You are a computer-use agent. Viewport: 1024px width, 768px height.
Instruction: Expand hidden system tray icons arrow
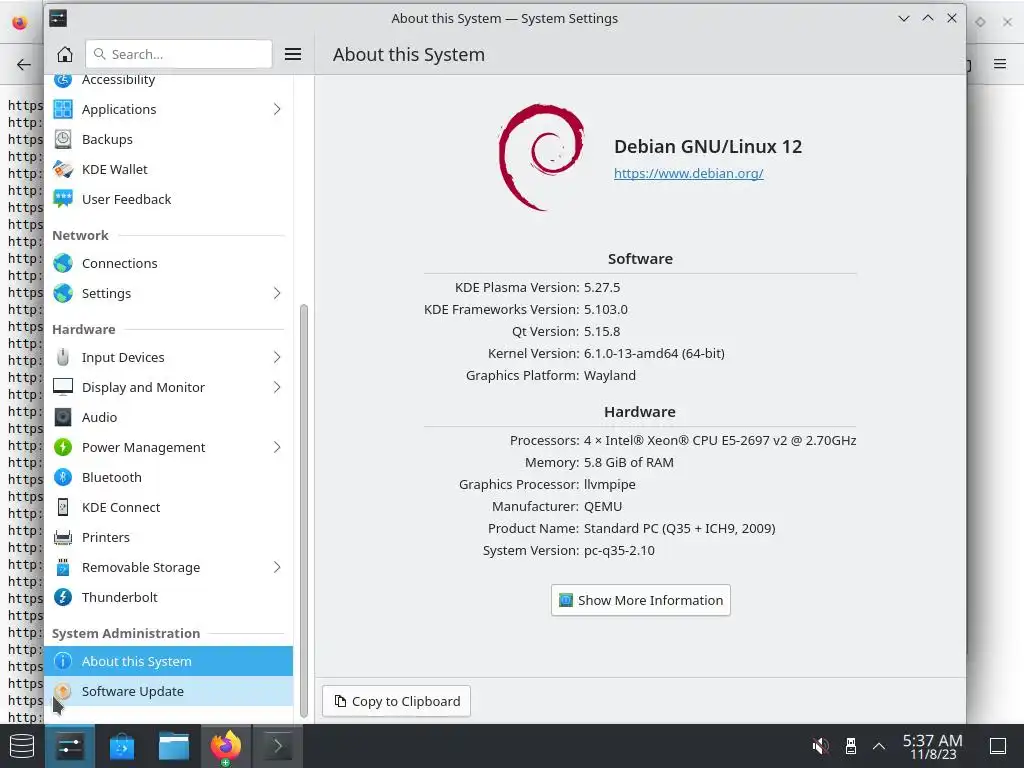click(x=879, y=746)
